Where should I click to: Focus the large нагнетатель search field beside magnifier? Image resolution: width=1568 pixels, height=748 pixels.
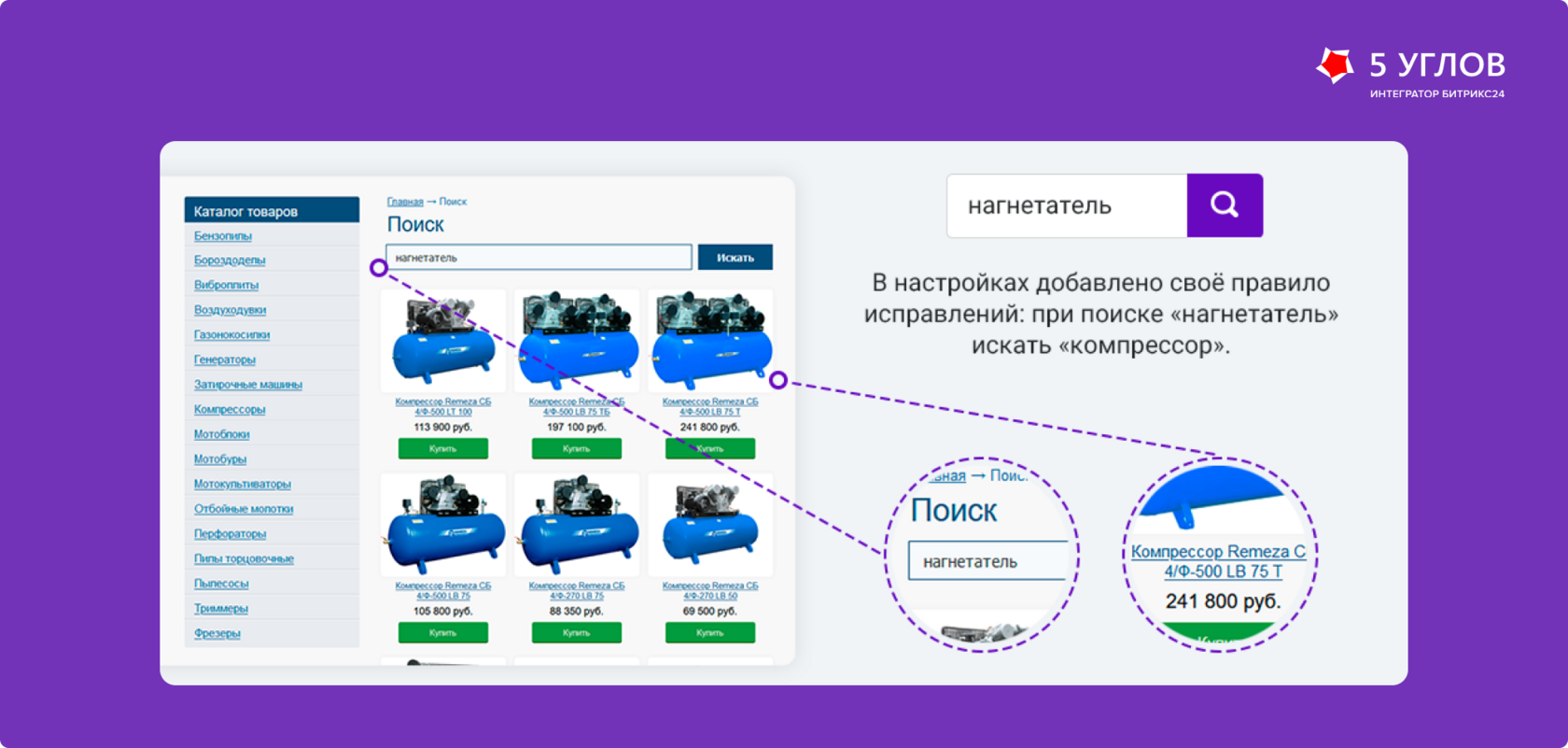click(x=1067, y=205)
